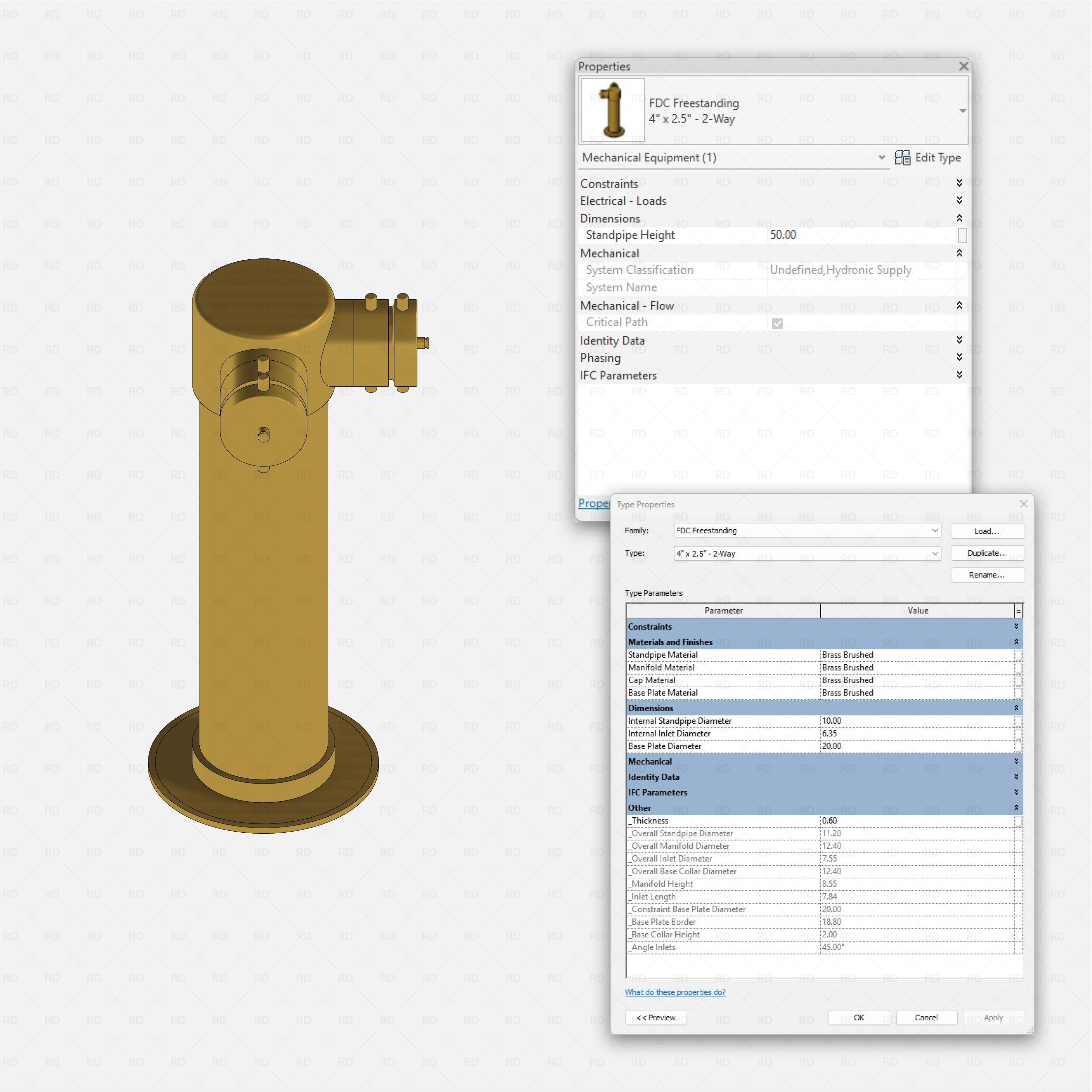Expand the Electrical - Loads group
This screenshot has height=1092, width=1092.
(x=959, y=200)
